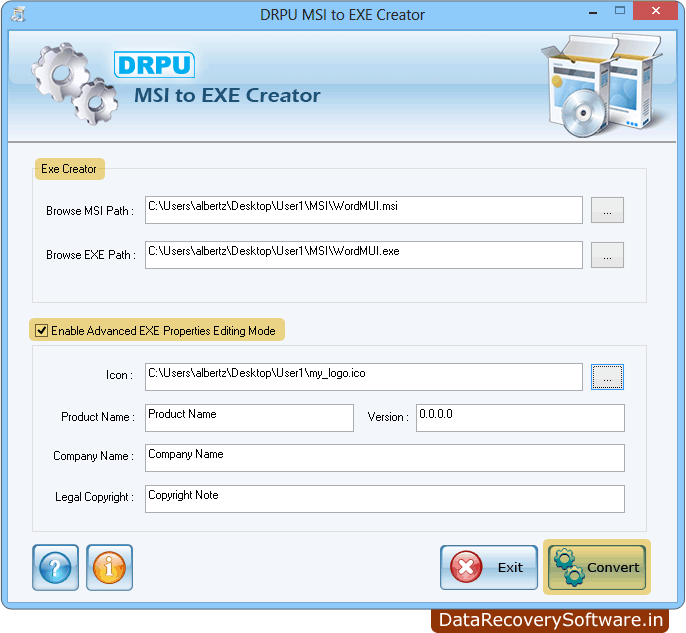Click the Exit button
Screen dimensions: 686x633
tap(489, 567)
